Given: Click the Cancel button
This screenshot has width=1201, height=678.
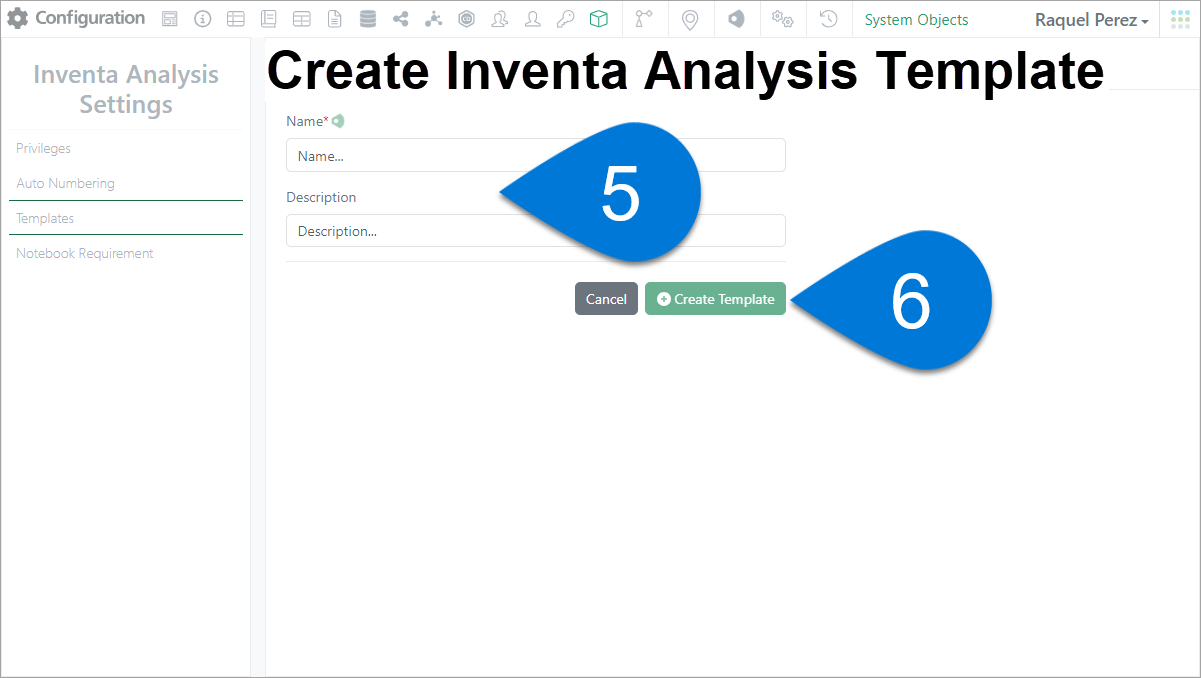Looking at the screenshot, I should coord(606,299).
